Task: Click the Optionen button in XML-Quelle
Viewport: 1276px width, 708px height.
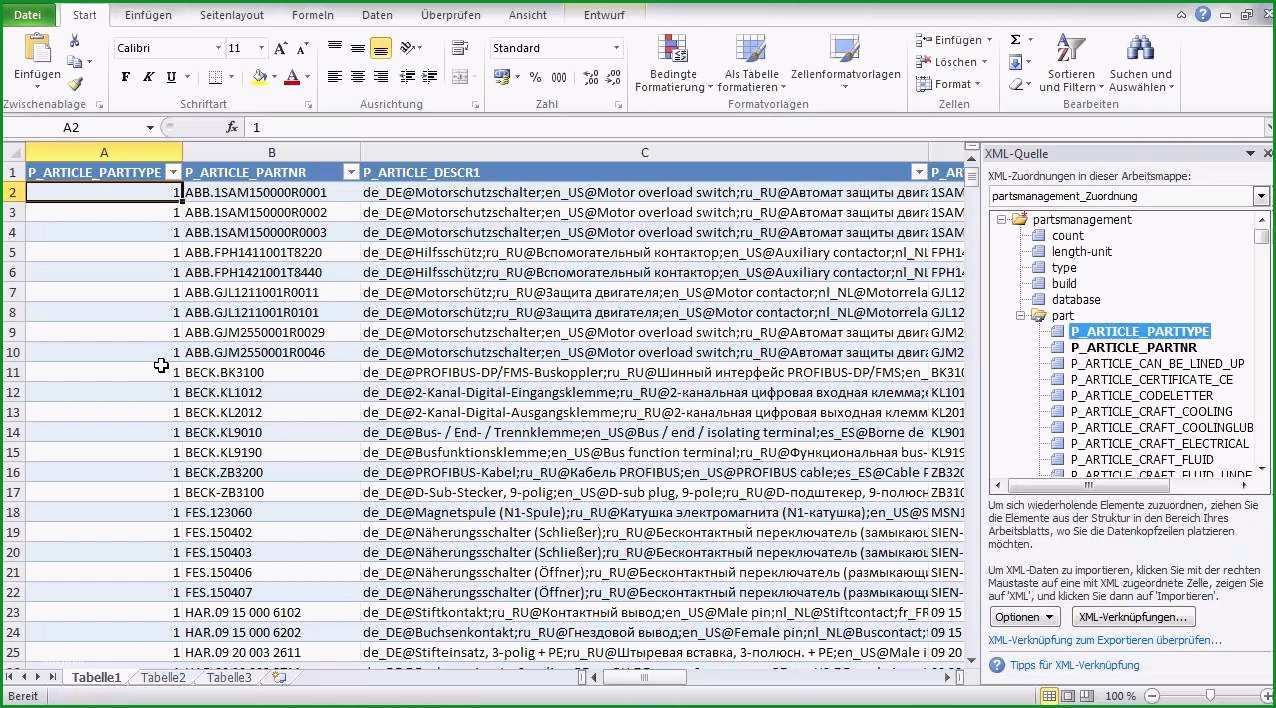Action: pyautogui.click(x=1025, y=617)
